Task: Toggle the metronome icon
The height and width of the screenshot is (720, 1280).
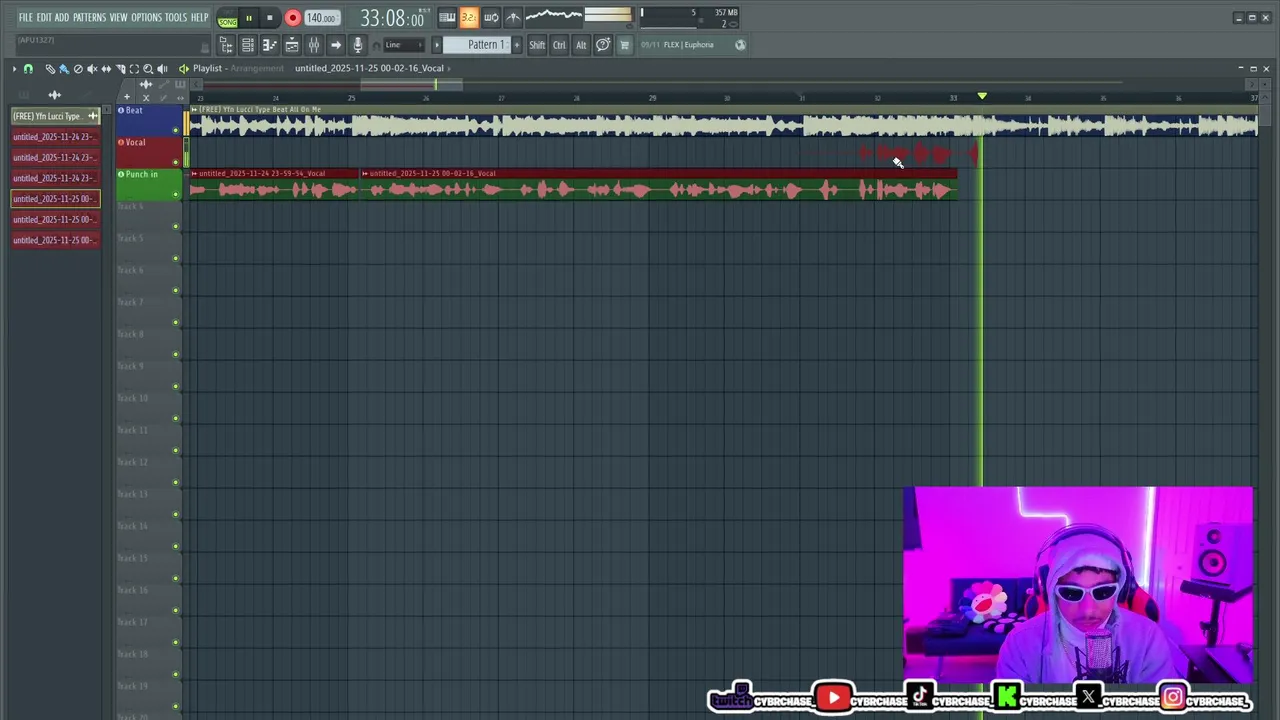Action: coord(513,18)
